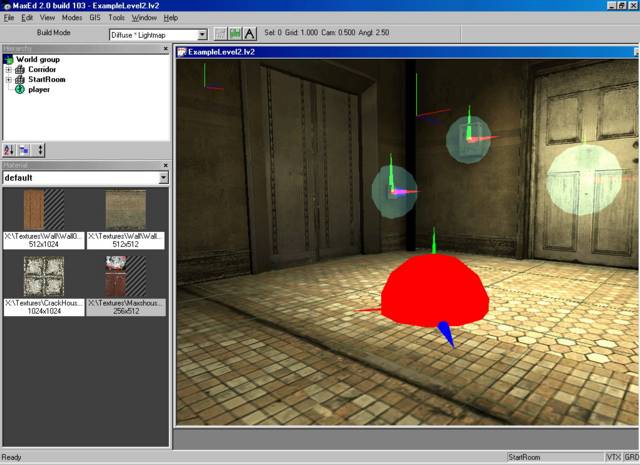640x465 pixels.
Task: Open the Tools menu
Action: pyautogui.click(x=116, y=18)
